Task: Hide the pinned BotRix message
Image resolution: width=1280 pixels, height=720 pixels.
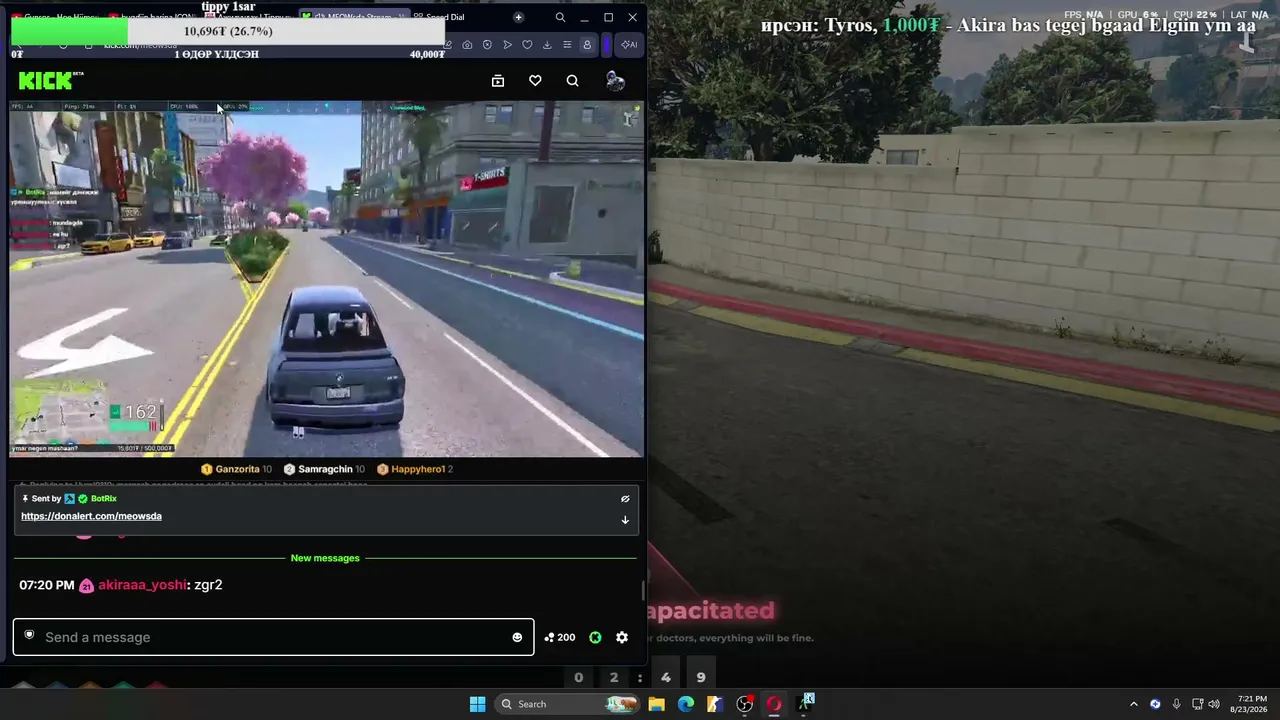Action: tap(625, 499)
